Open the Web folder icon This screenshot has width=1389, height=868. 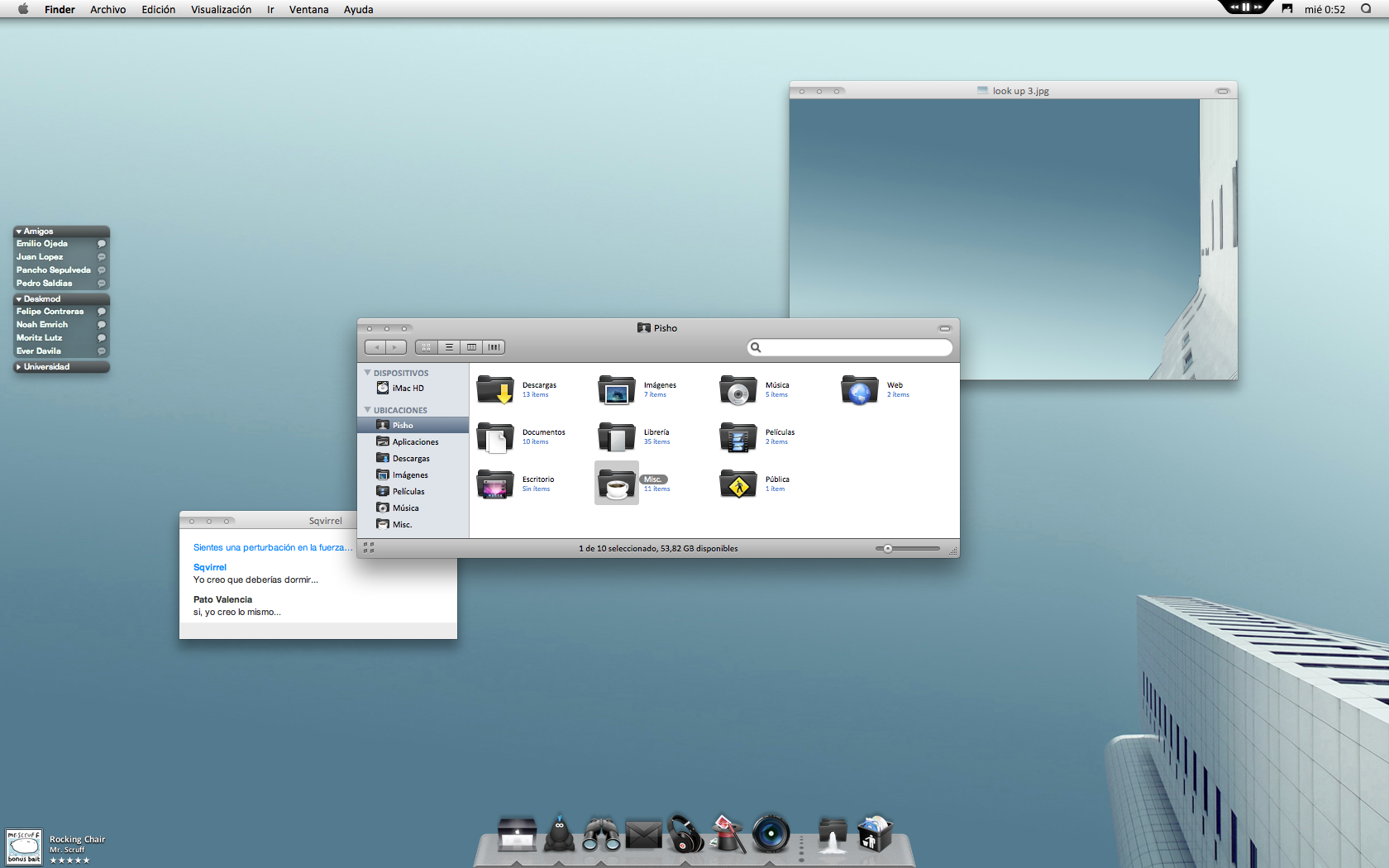(x=860, y=389)
